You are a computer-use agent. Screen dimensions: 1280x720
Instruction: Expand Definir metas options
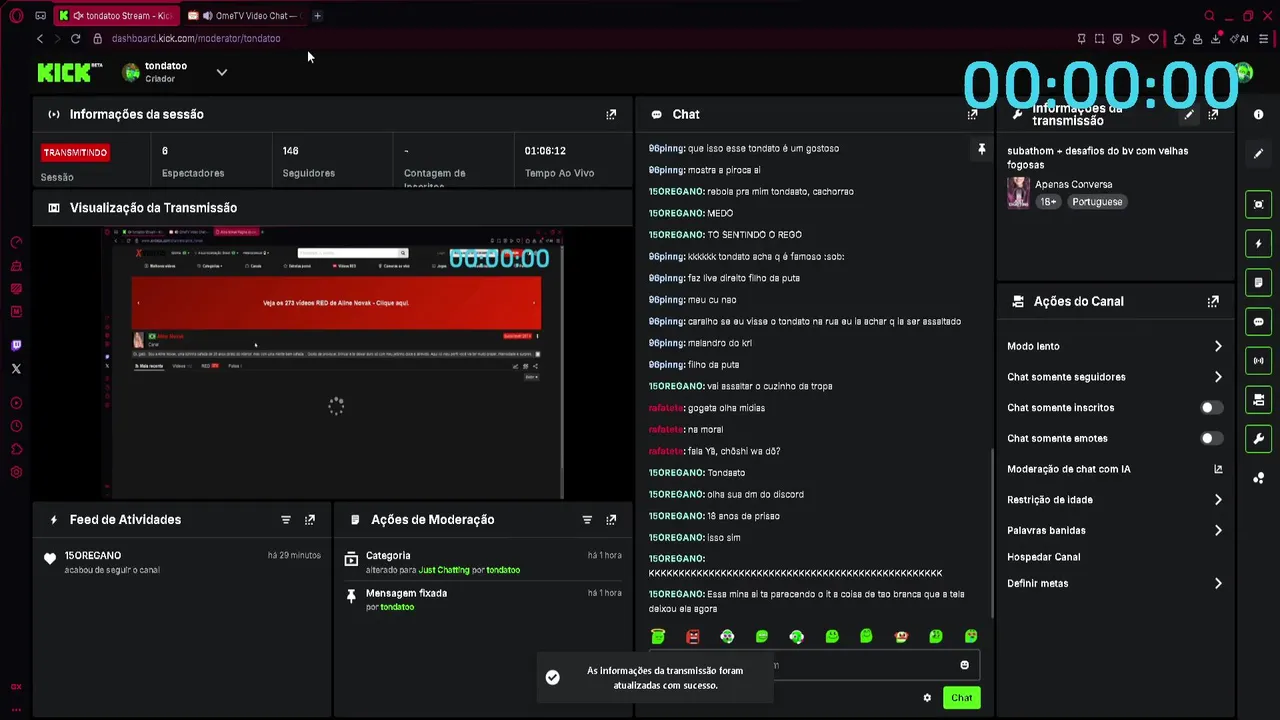pyautogui.click(x=1218, y=584)
